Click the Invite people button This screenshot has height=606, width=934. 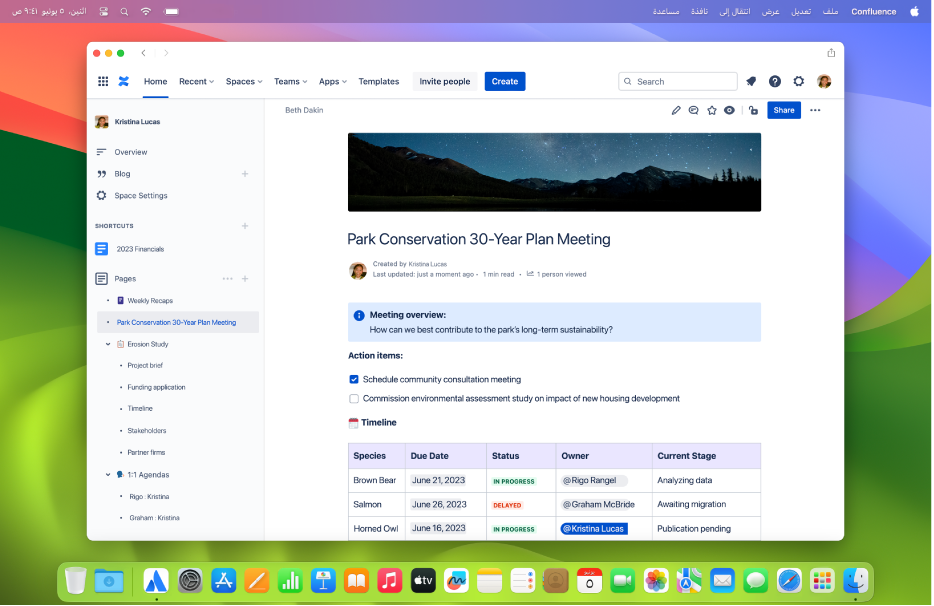pyautogui.click(x=445, y=81)
